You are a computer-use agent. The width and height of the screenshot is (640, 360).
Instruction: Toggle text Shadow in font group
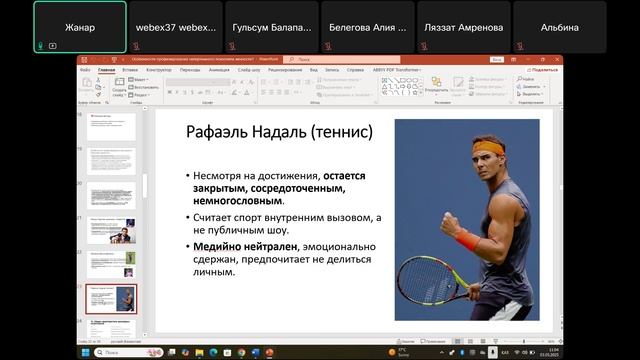[192, 93]
